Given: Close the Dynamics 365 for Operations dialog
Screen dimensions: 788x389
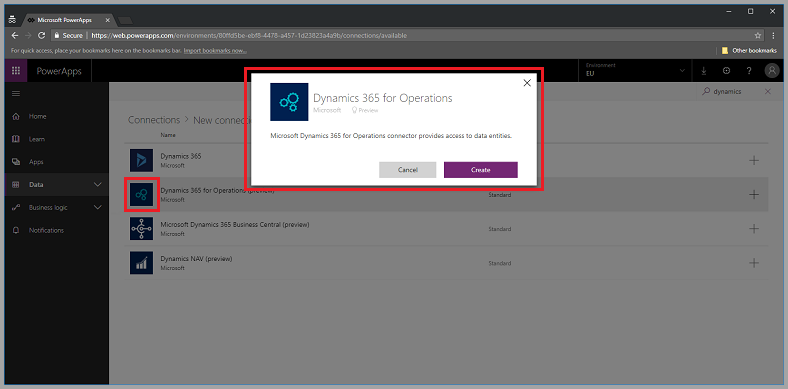Looking at the screenshot, I should pyautogui.click(x=527, y=83).
